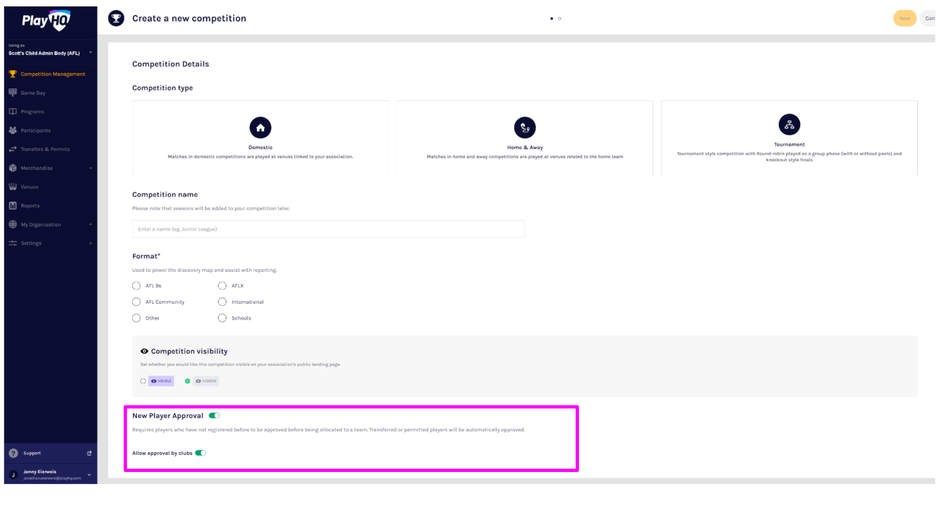This screenshot has height=505, width=940.
Task: Select the Domestic competition type house icon
Action: coord(260,127)
